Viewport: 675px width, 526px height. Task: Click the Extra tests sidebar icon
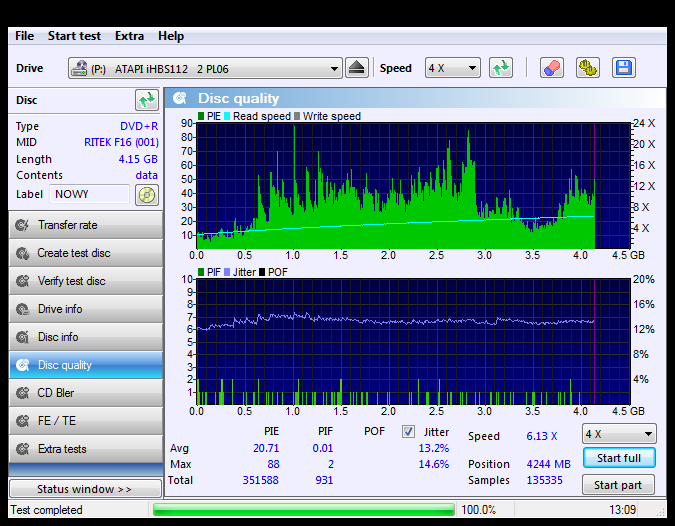point(22,449)
